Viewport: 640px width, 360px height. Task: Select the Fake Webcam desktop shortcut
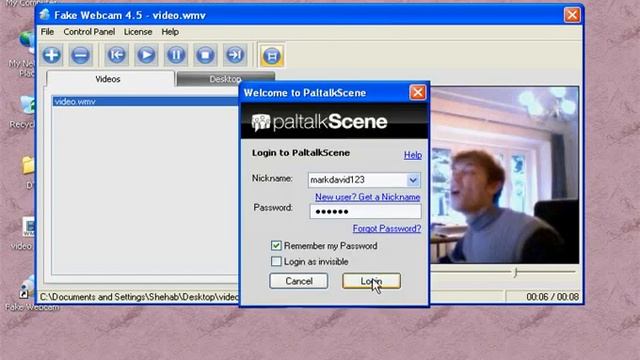[x=29, y=293]
